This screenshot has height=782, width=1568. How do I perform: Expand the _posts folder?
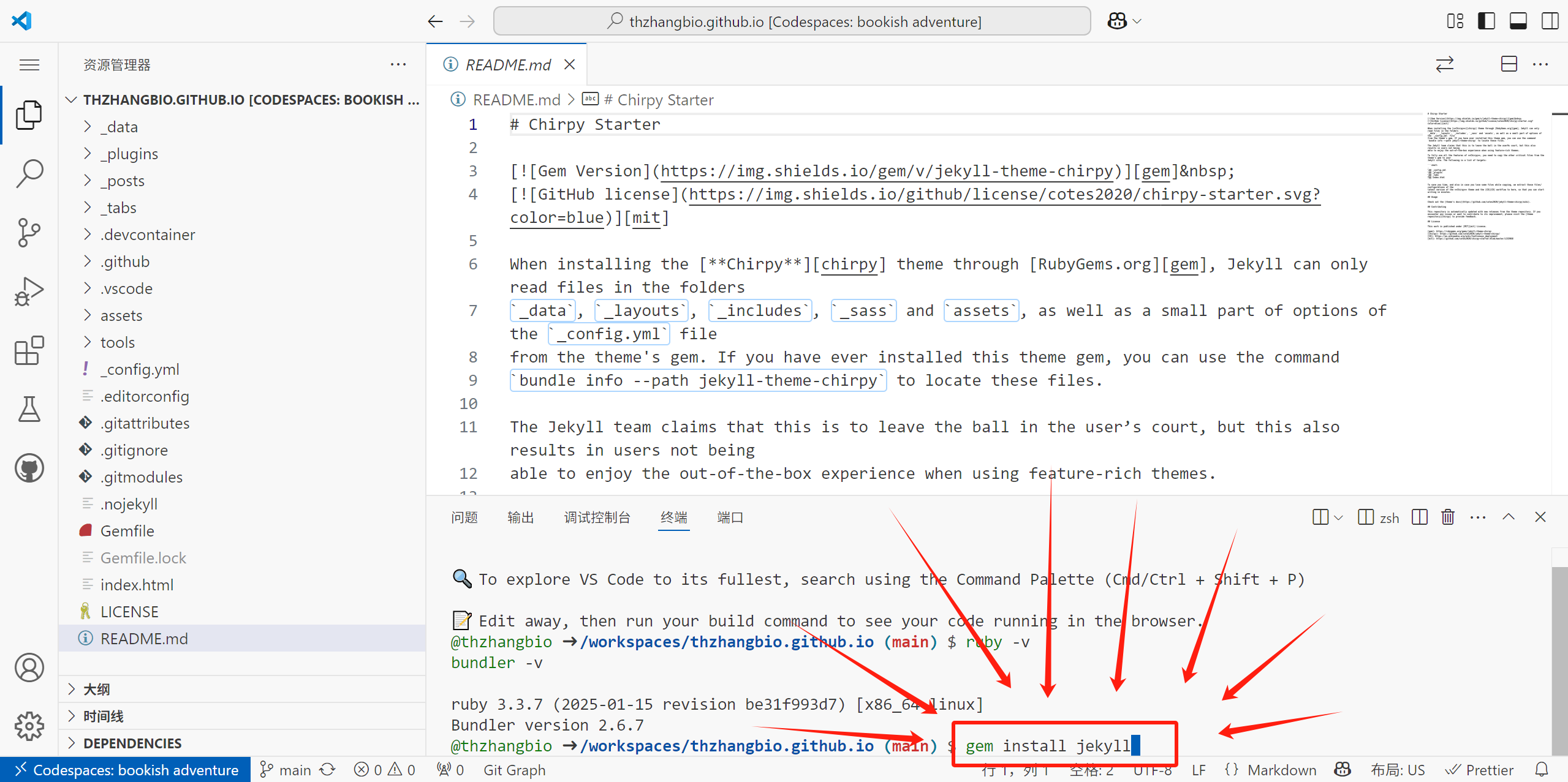(123, 181)
